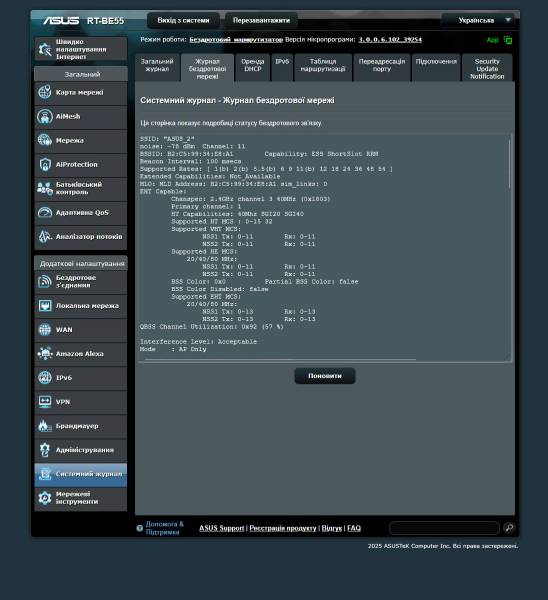The width and height of the screenshot is (548, 600).
Task: Open the Переадресація порту tab
Action: tap(382, 67)
